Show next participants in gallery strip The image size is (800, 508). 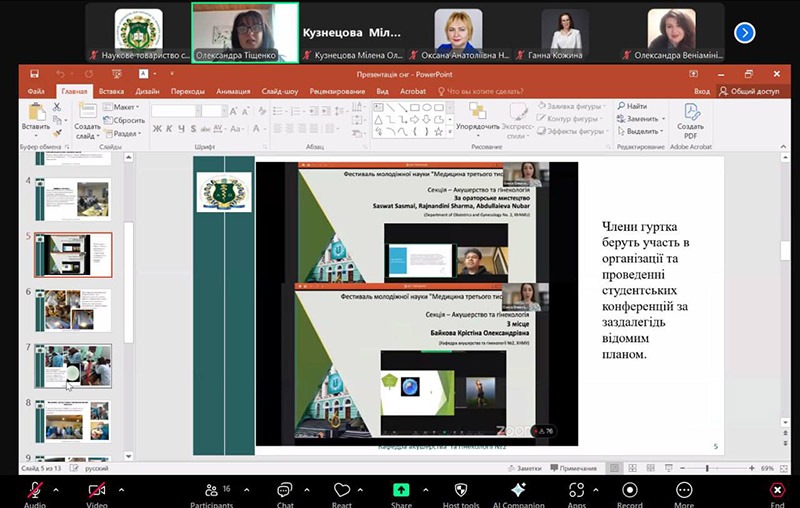(x=744, y=33)
